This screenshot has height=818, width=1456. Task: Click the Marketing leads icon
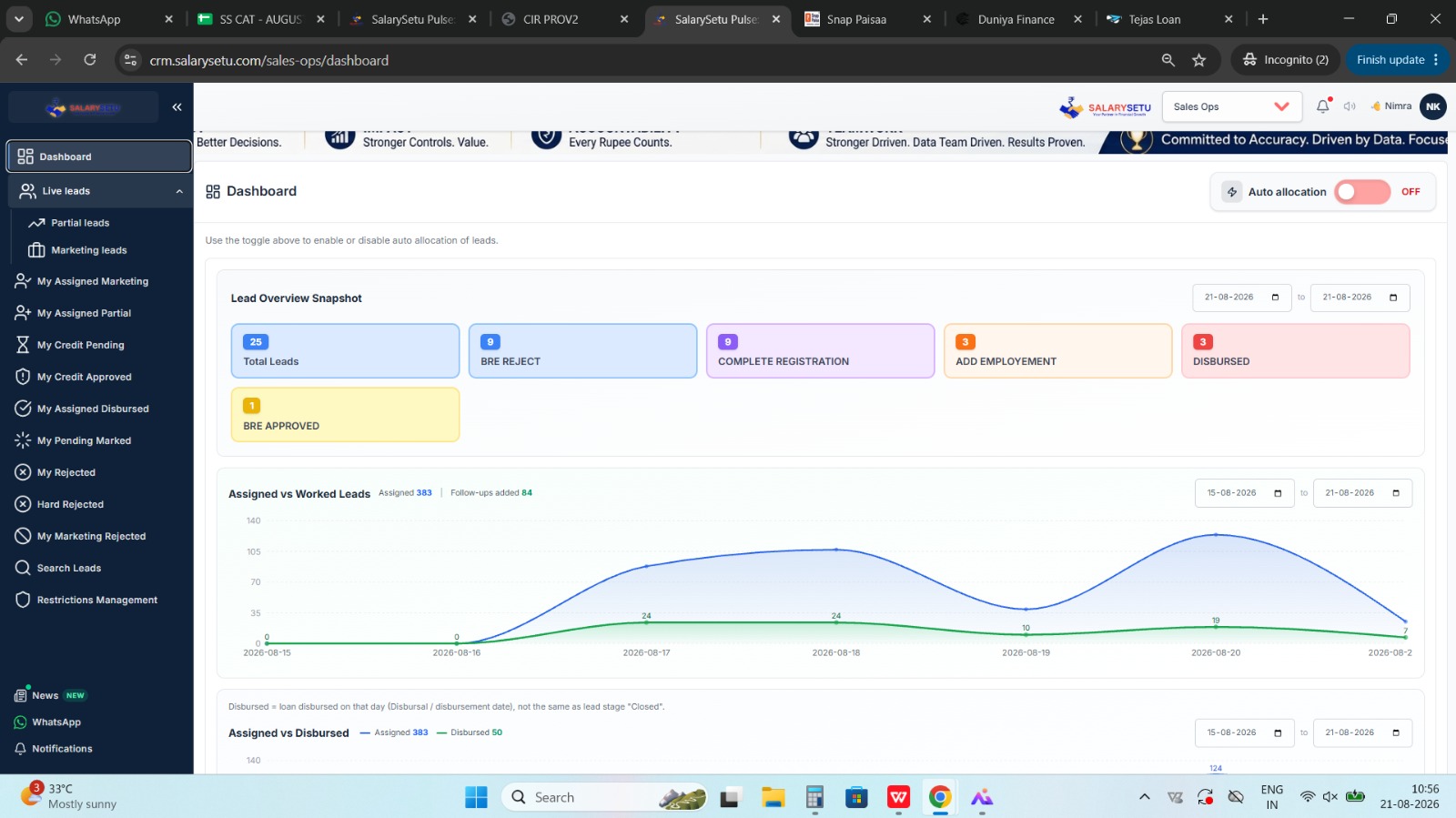[36, 250]
